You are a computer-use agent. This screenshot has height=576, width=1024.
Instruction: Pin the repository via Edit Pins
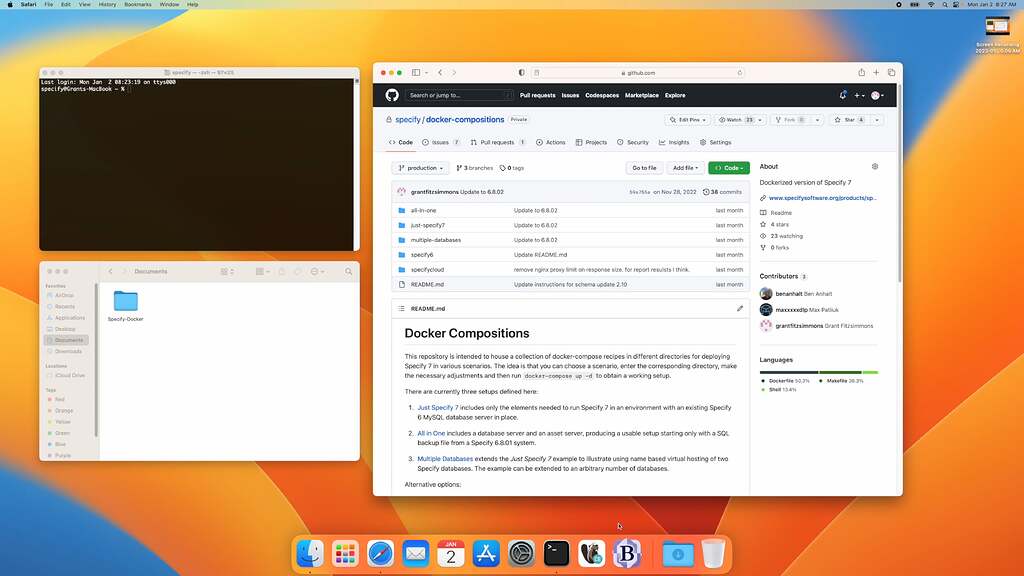(687, 119)
